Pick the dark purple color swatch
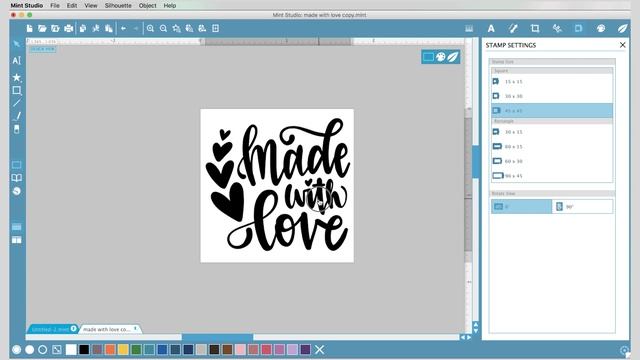 305,349
